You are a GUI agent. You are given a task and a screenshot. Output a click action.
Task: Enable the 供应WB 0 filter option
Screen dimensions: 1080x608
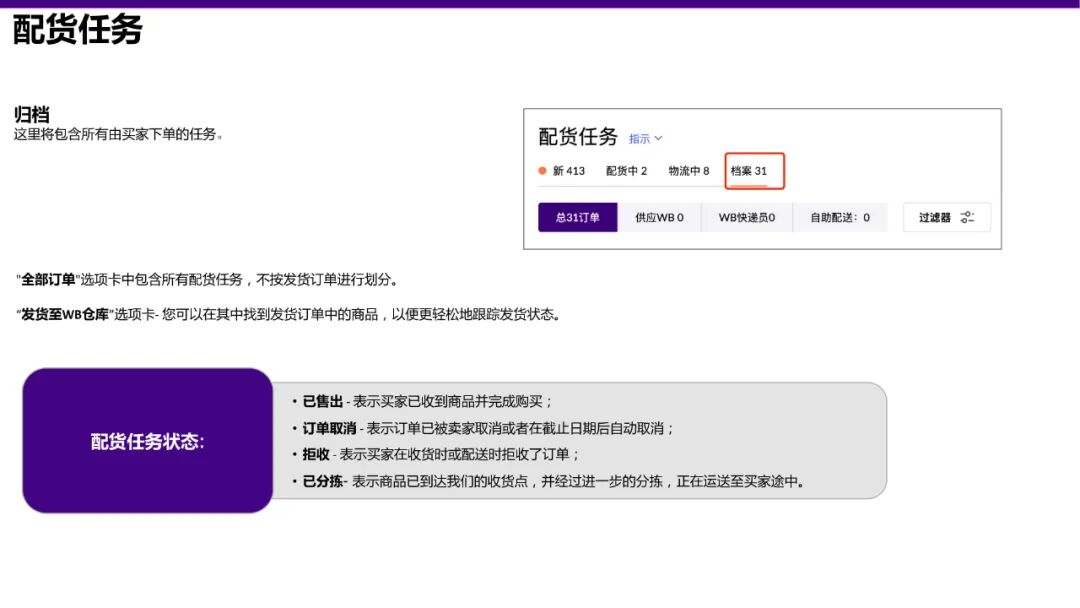[658, 217]
